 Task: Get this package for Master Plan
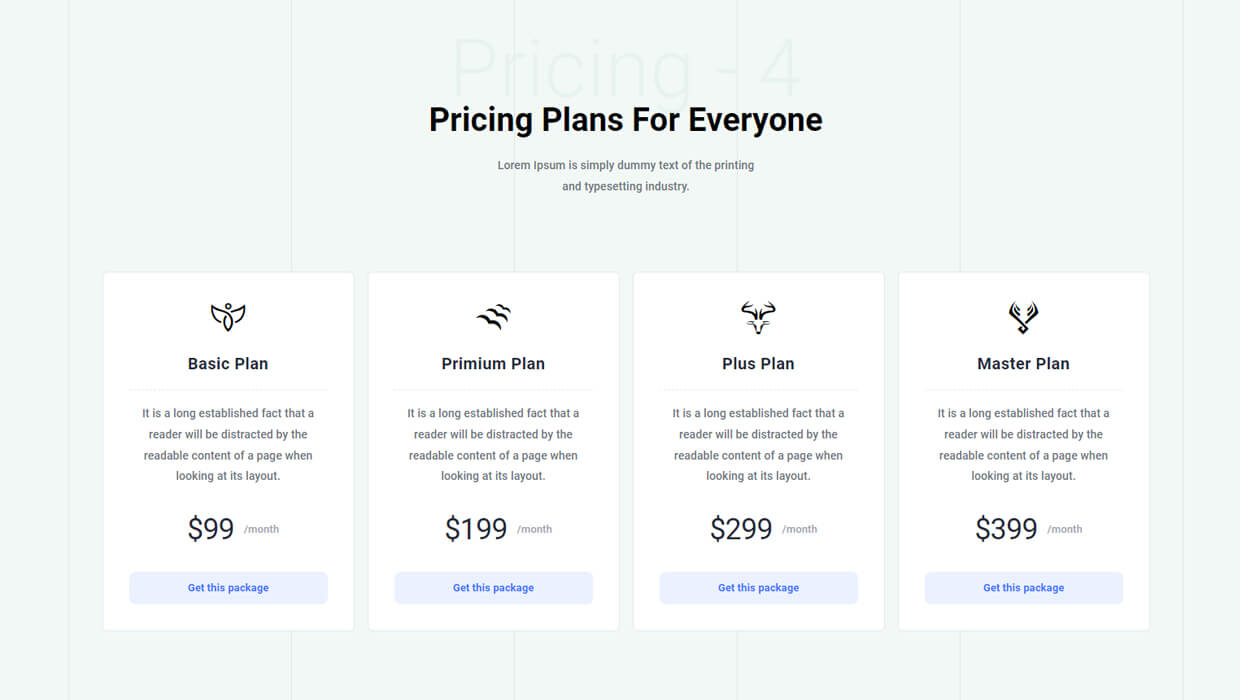1023,588
